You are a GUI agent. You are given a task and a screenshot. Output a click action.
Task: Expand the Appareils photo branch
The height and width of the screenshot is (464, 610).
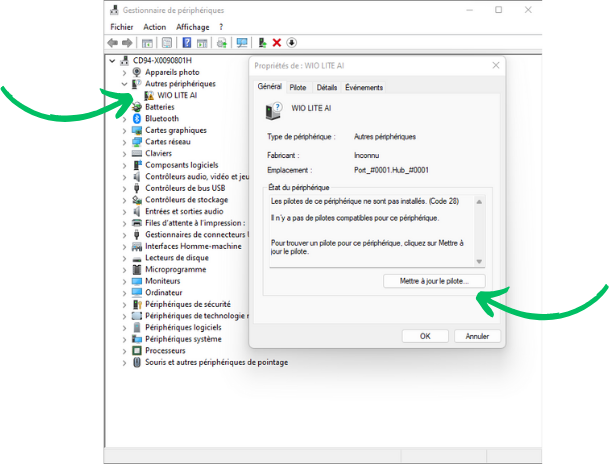coord(124,73)
